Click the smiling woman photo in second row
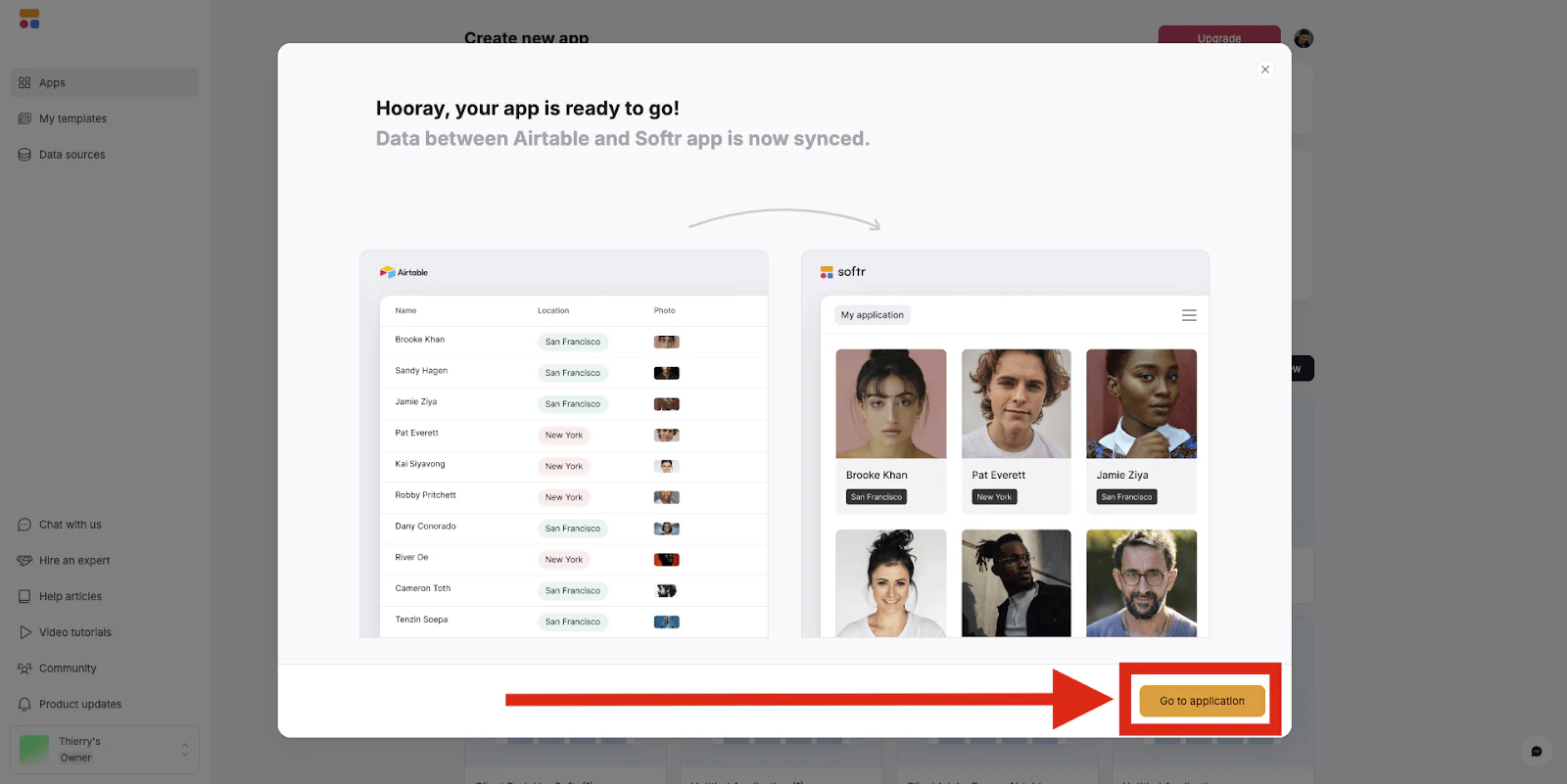Screen dimensions: 1567x784 [891, 583]
